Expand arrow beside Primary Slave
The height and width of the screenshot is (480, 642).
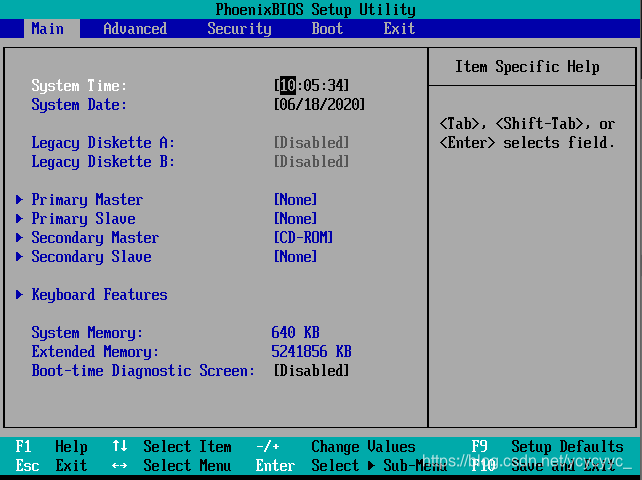(x=19, y=218)
